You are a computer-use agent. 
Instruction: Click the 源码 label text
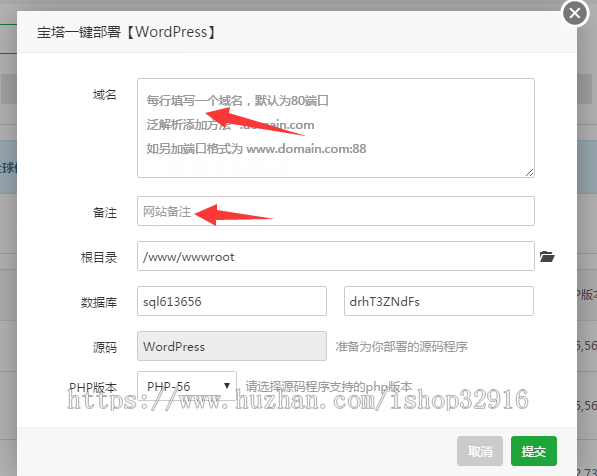click(x=104, y=348)
